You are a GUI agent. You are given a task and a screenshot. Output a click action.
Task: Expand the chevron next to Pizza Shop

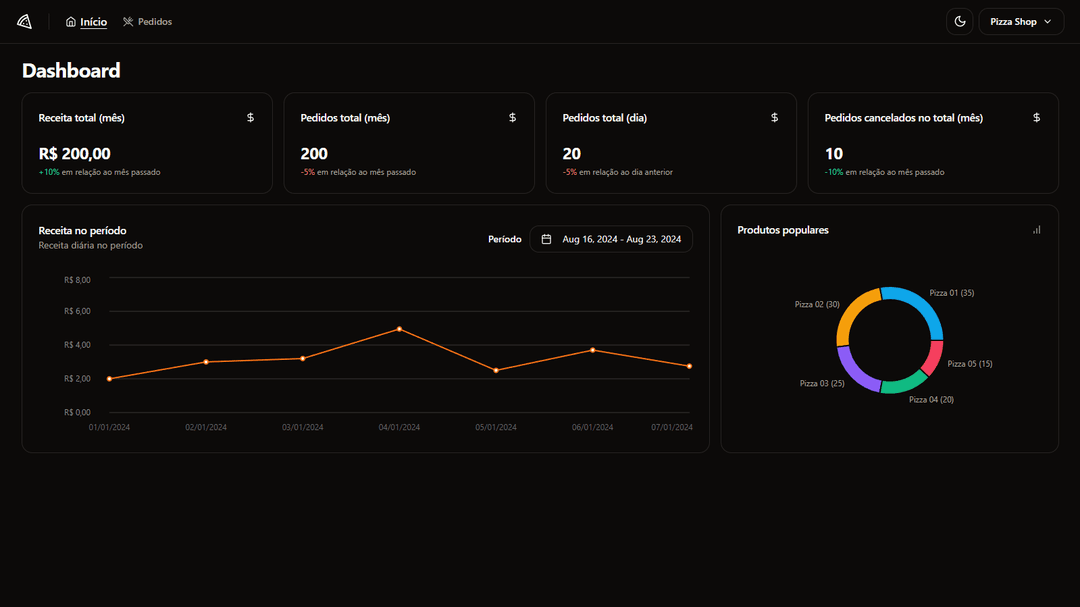click(1047, 22)
